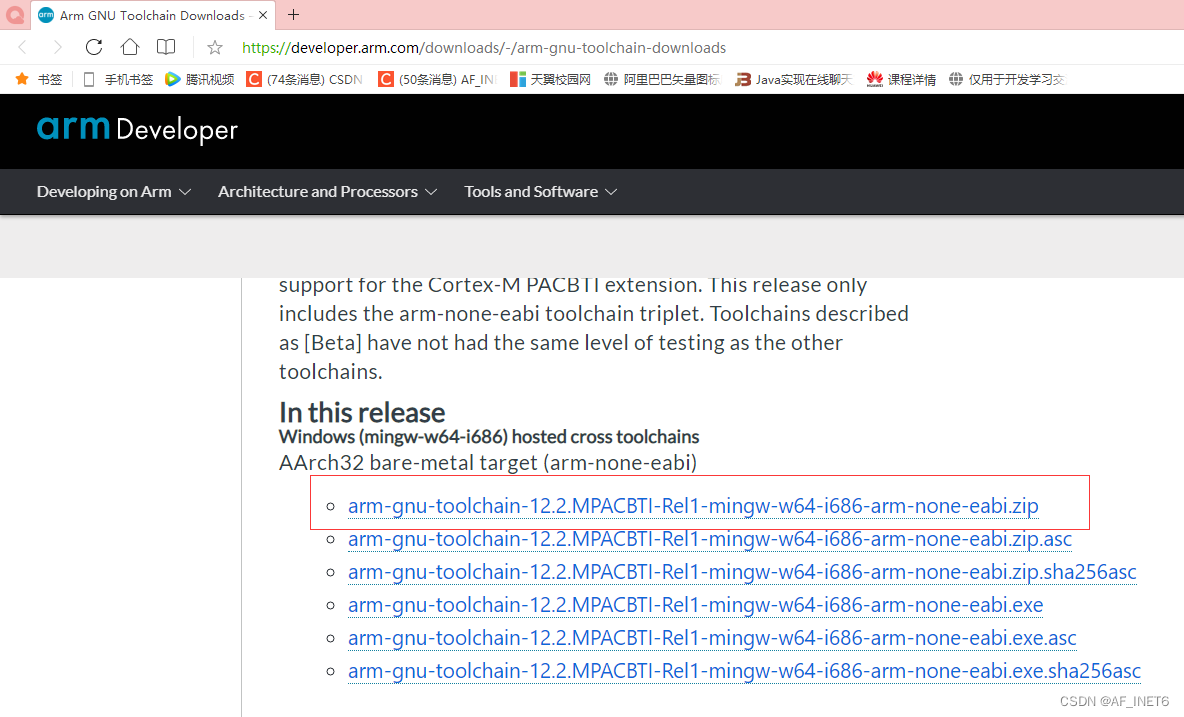Screen dimensions: 1184x717
Task: Open the arm-none-eabi.zip.sha256asc link
Action: (742, 572)
